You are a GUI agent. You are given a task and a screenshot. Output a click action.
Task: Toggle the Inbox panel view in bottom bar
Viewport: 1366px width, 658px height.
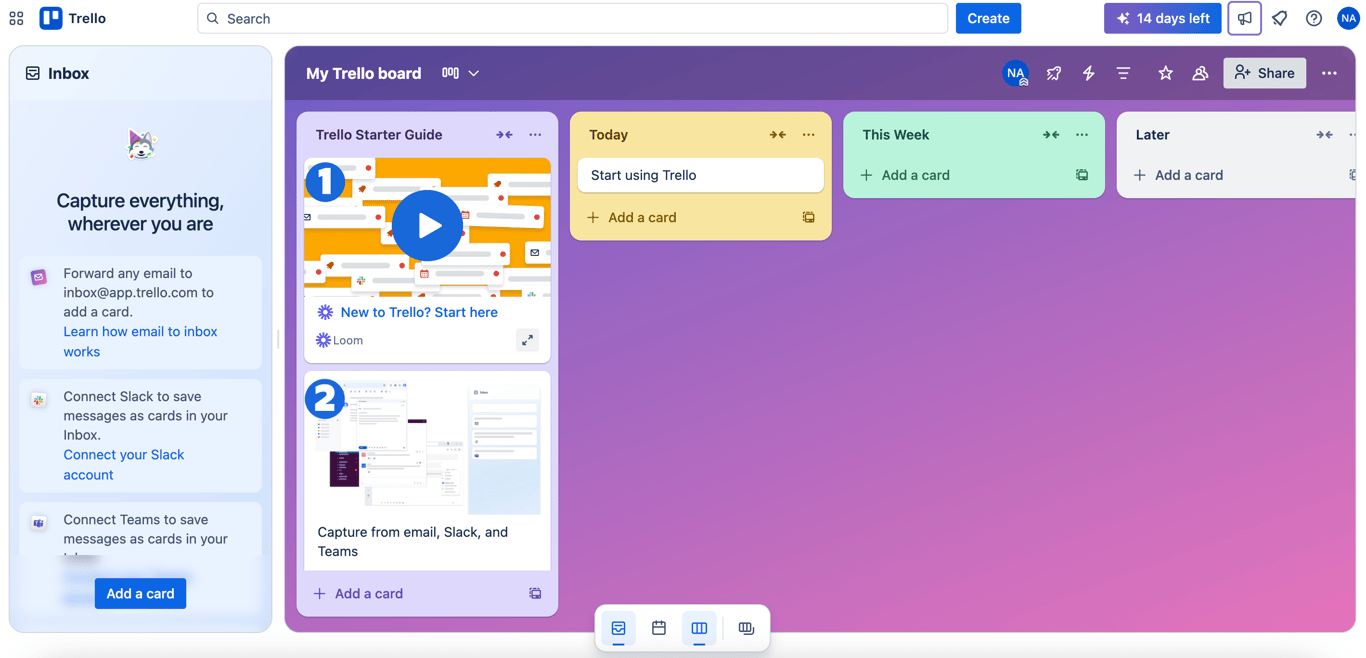click(x=618, y=628)
